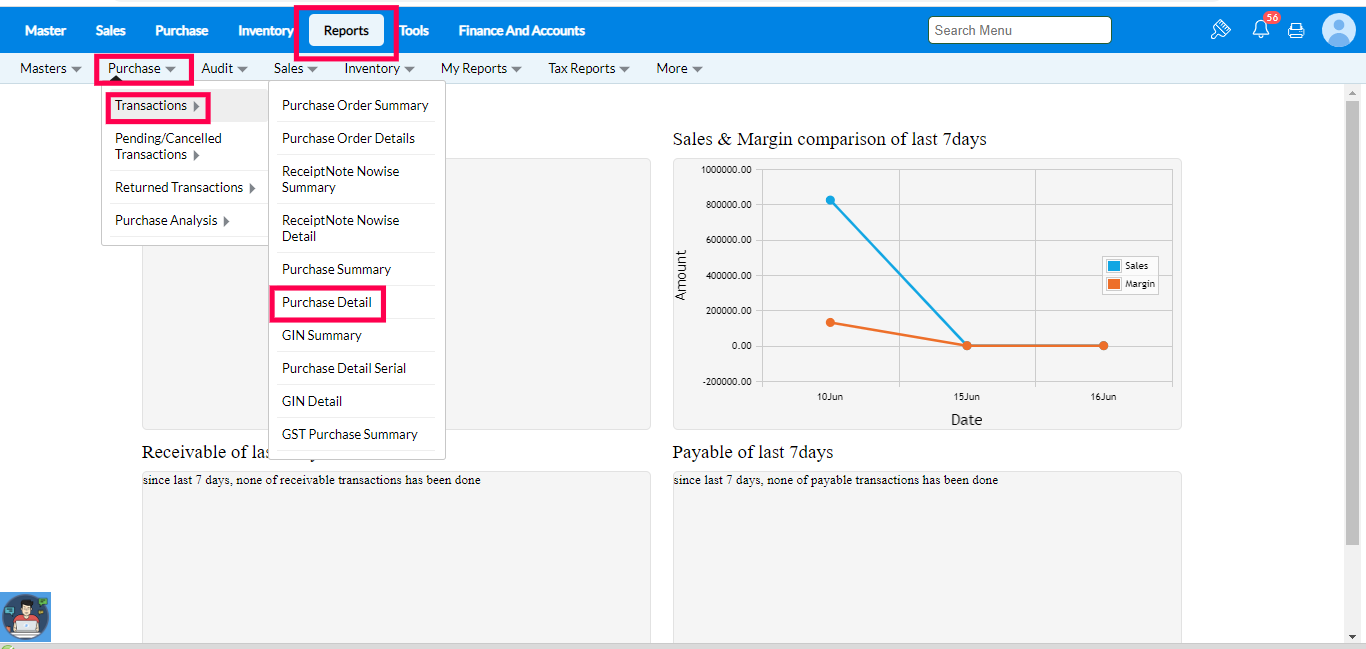The height and width of the screenshot is (649, 1366).
Task: Click the support chat assistant icon
Action: (x=26, y=617)
